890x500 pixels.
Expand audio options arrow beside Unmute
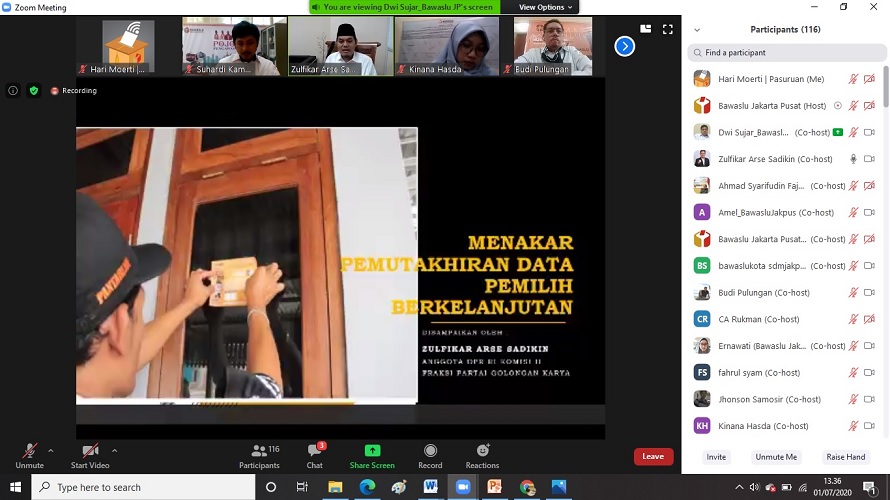tap(51, 450)
